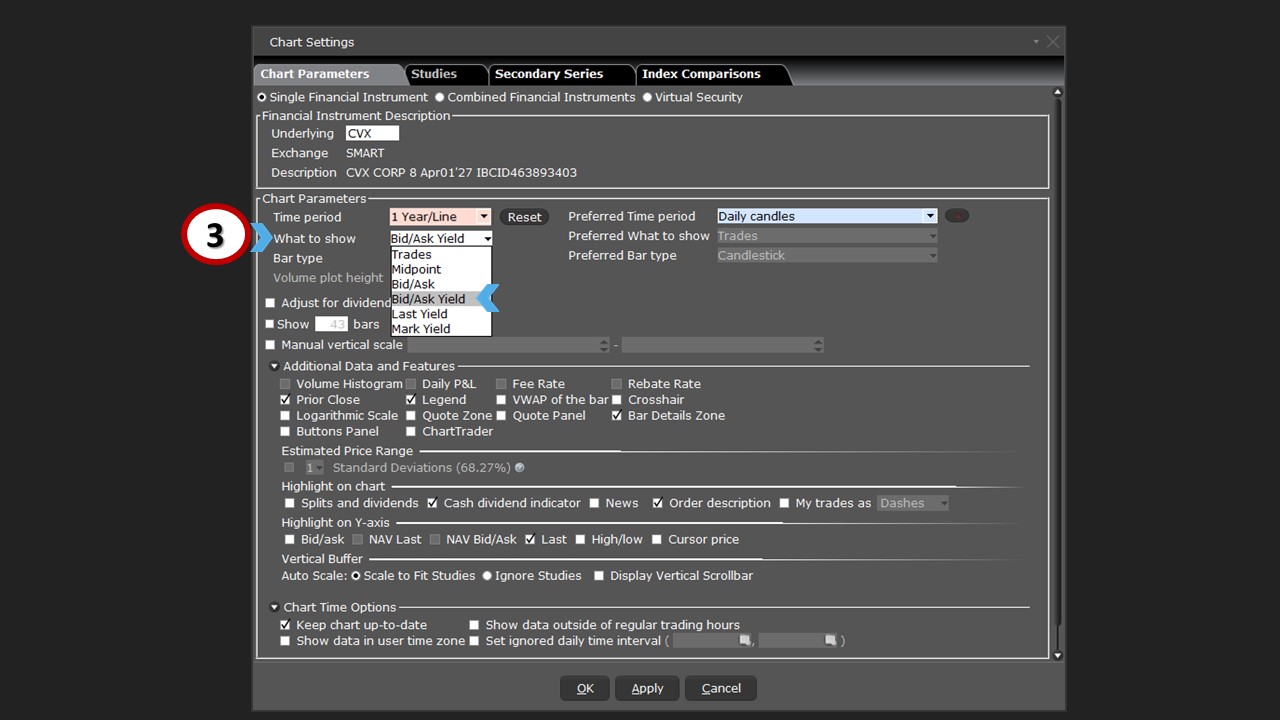Uncheck Keep chart up-to-date
This screenshot has width=1280, height=720.
coord(285,624)
